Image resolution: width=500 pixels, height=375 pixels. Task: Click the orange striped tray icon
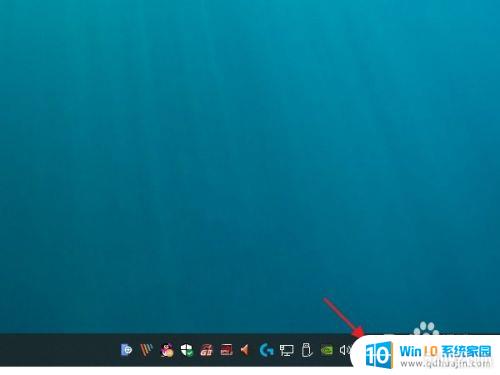pyautogui.click(x=146, y=350)
